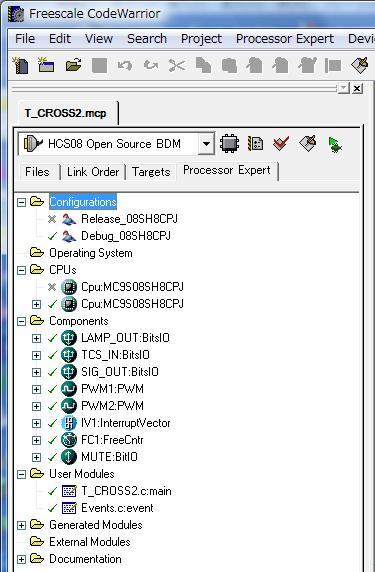
Task: Click the green Debug run icon
Action: point(335,144)
